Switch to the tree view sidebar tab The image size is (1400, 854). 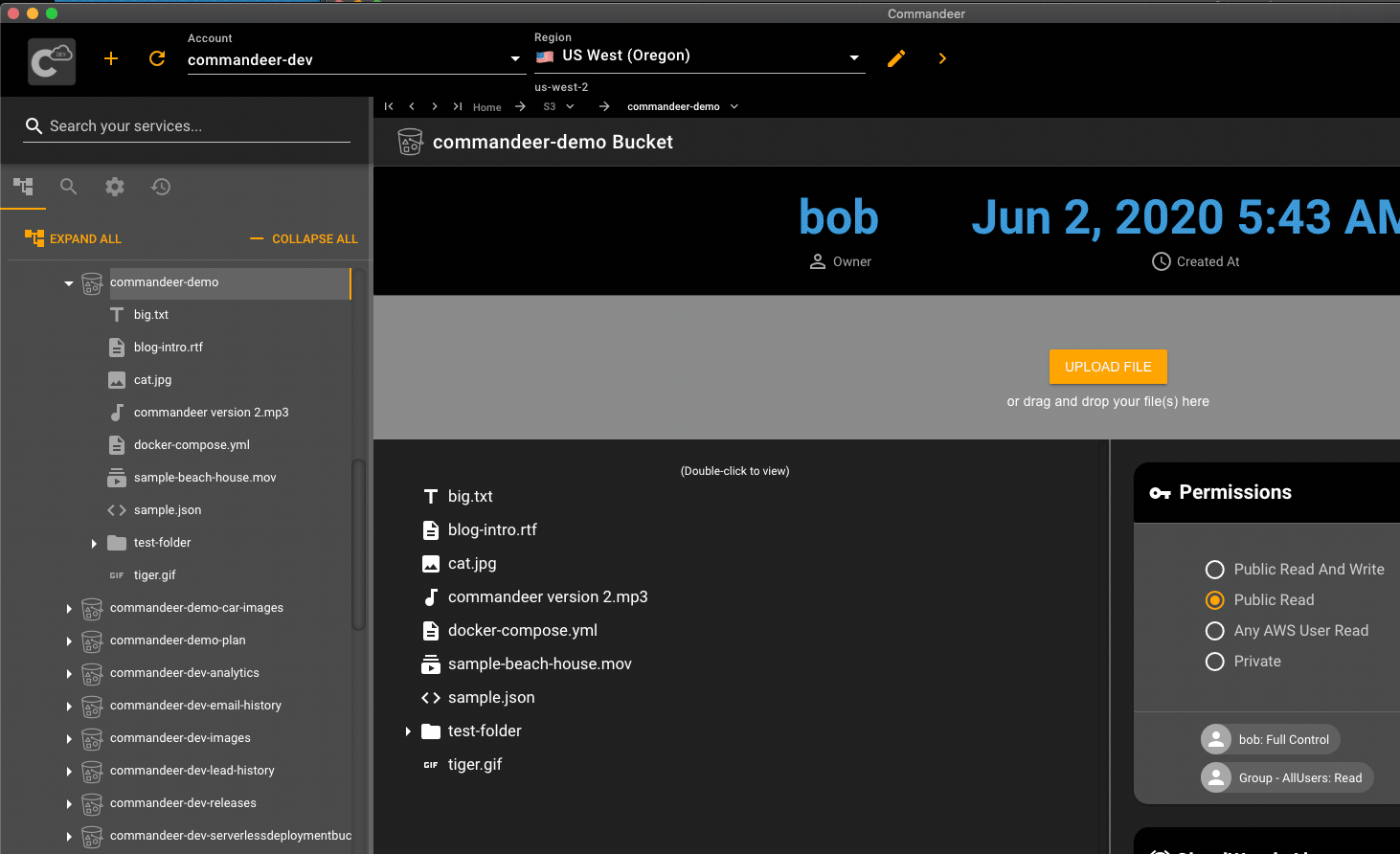click(23, 186)
